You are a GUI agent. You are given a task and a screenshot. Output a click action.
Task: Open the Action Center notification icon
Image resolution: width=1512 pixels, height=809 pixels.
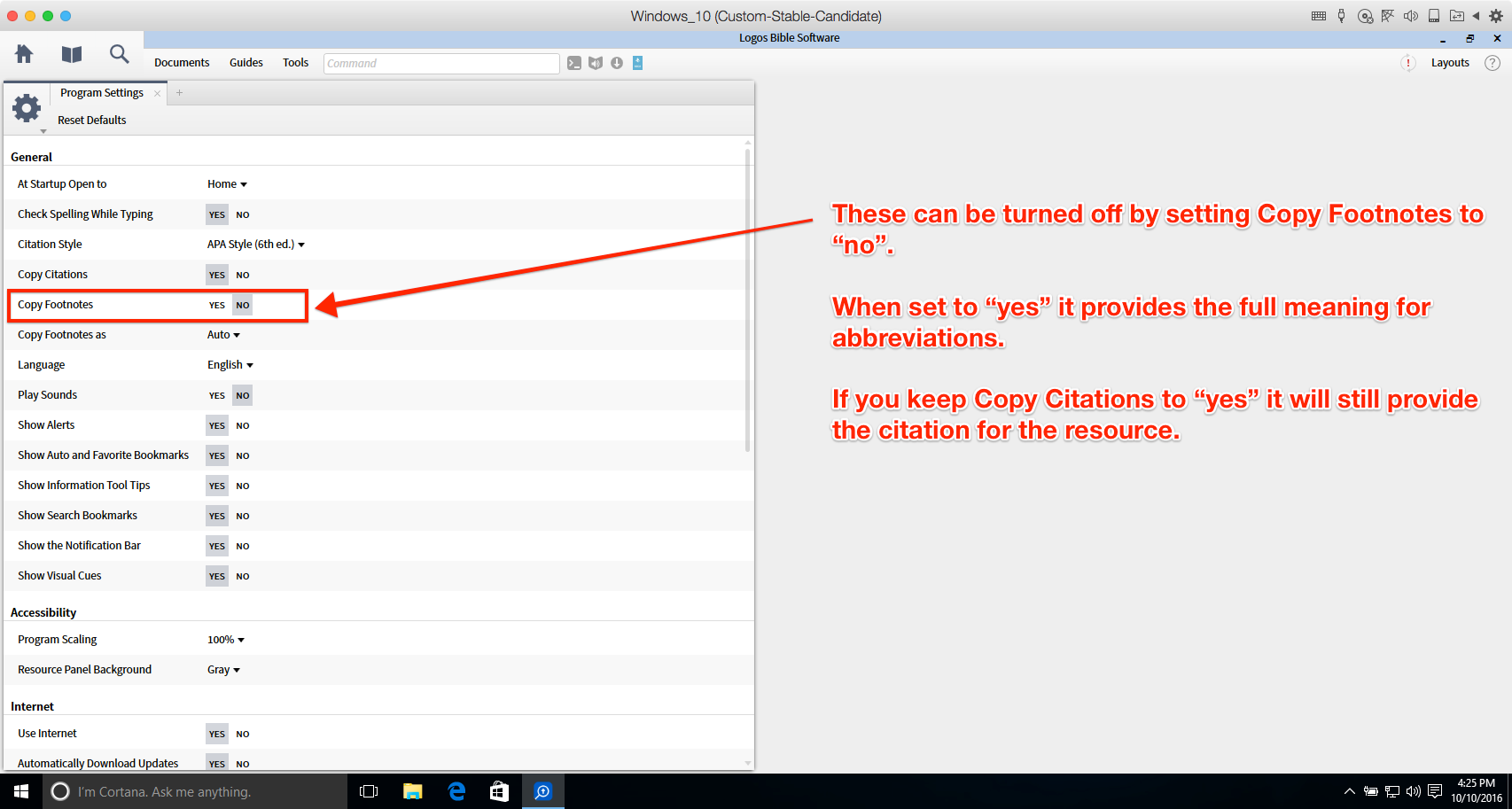pos(1435,791)
